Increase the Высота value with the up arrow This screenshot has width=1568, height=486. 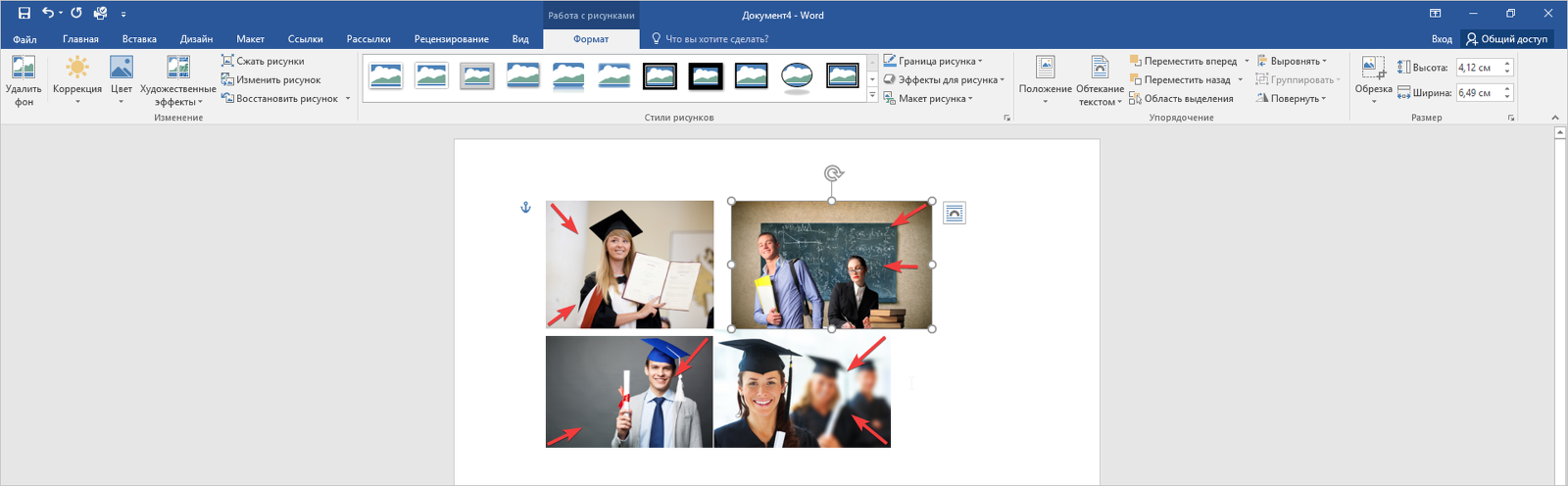click(x=1507, y=63)
